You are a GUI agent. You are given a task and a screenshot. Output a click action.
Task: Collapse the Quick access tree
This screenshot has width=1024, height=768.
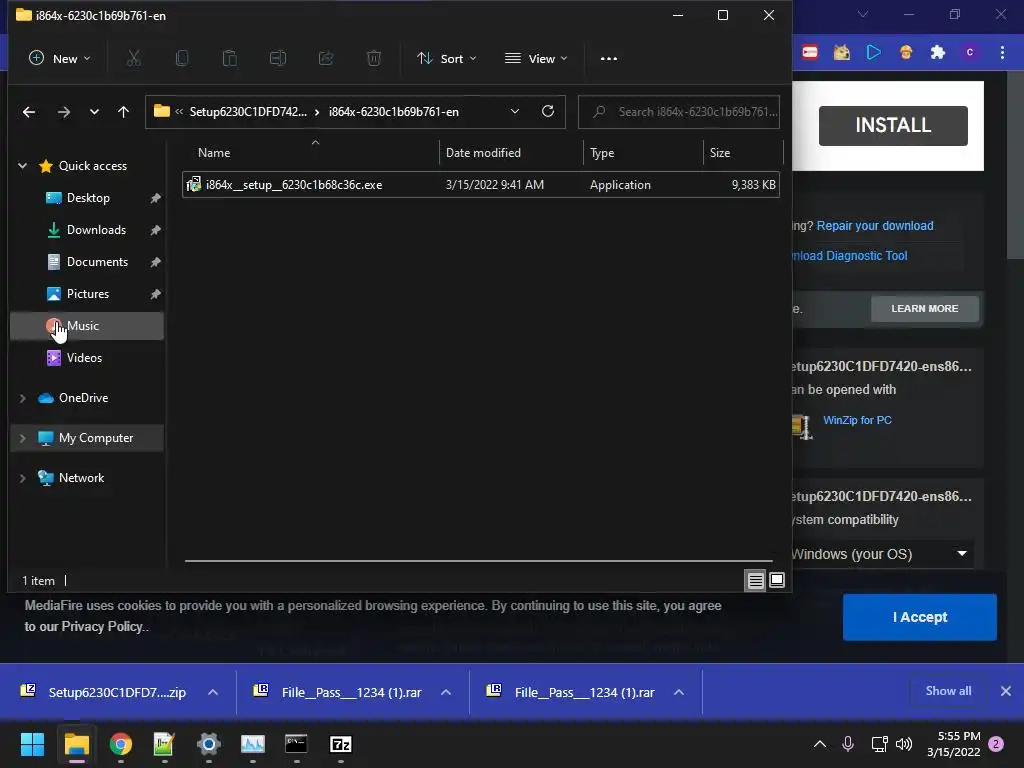point(22,166)
